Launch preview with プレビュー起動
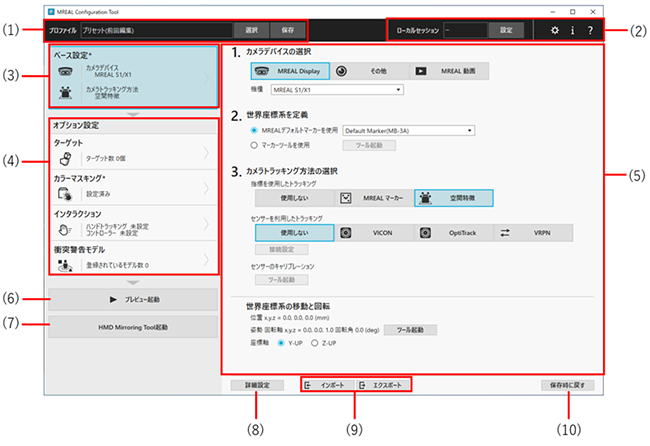Image resolution: width=650 pixels, height=446 pixels. click(133, 299)
